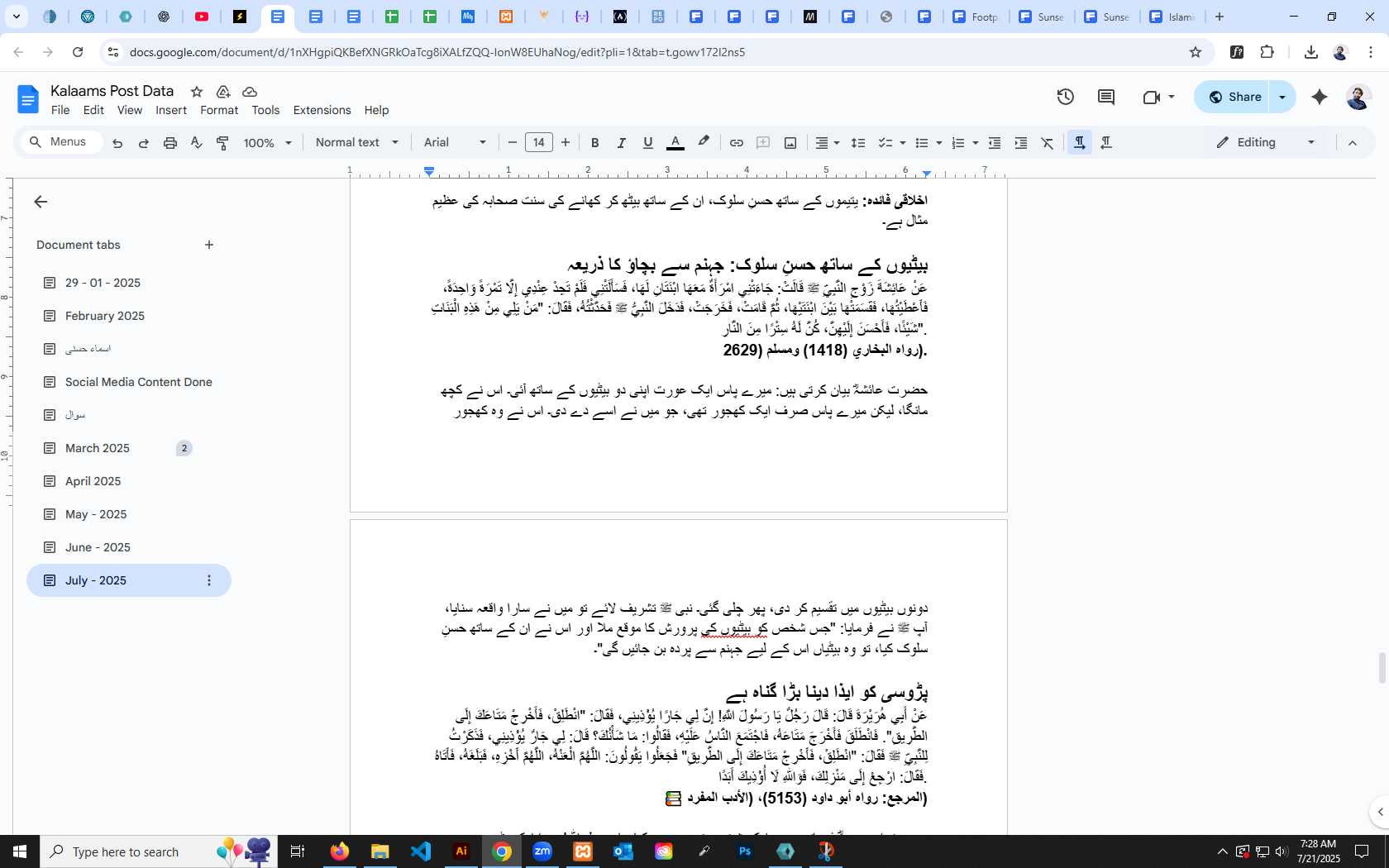See document cloud save status
Image resolution: width=1389 pixels, height=868 pixels.
250,92
